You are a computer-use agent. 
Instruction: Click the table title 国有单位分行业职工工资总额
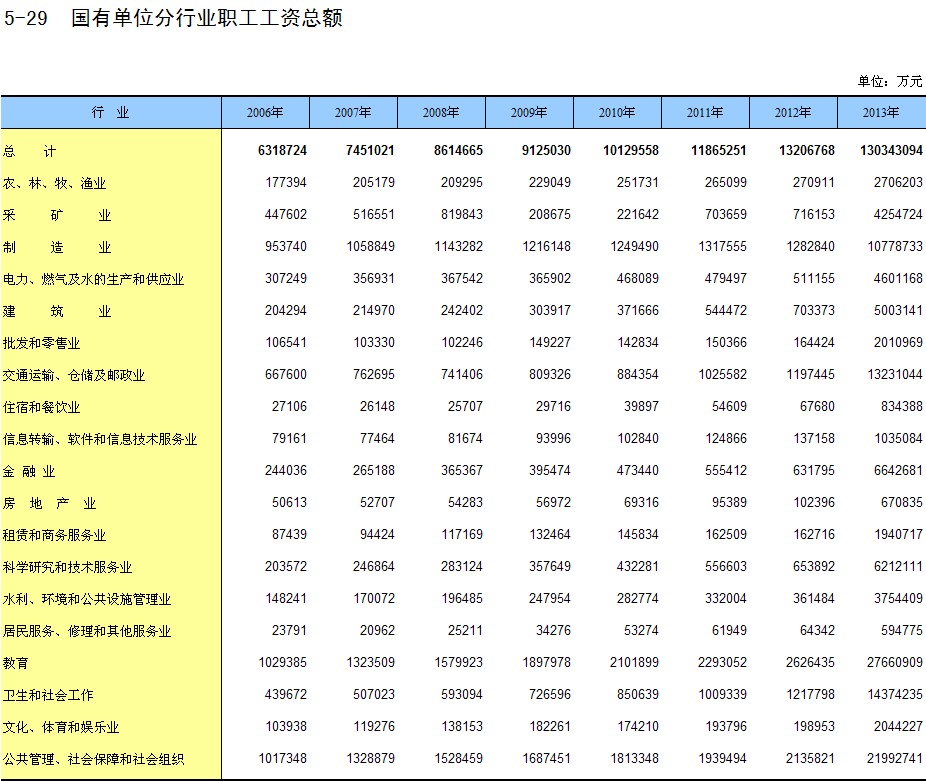point(207,18)
